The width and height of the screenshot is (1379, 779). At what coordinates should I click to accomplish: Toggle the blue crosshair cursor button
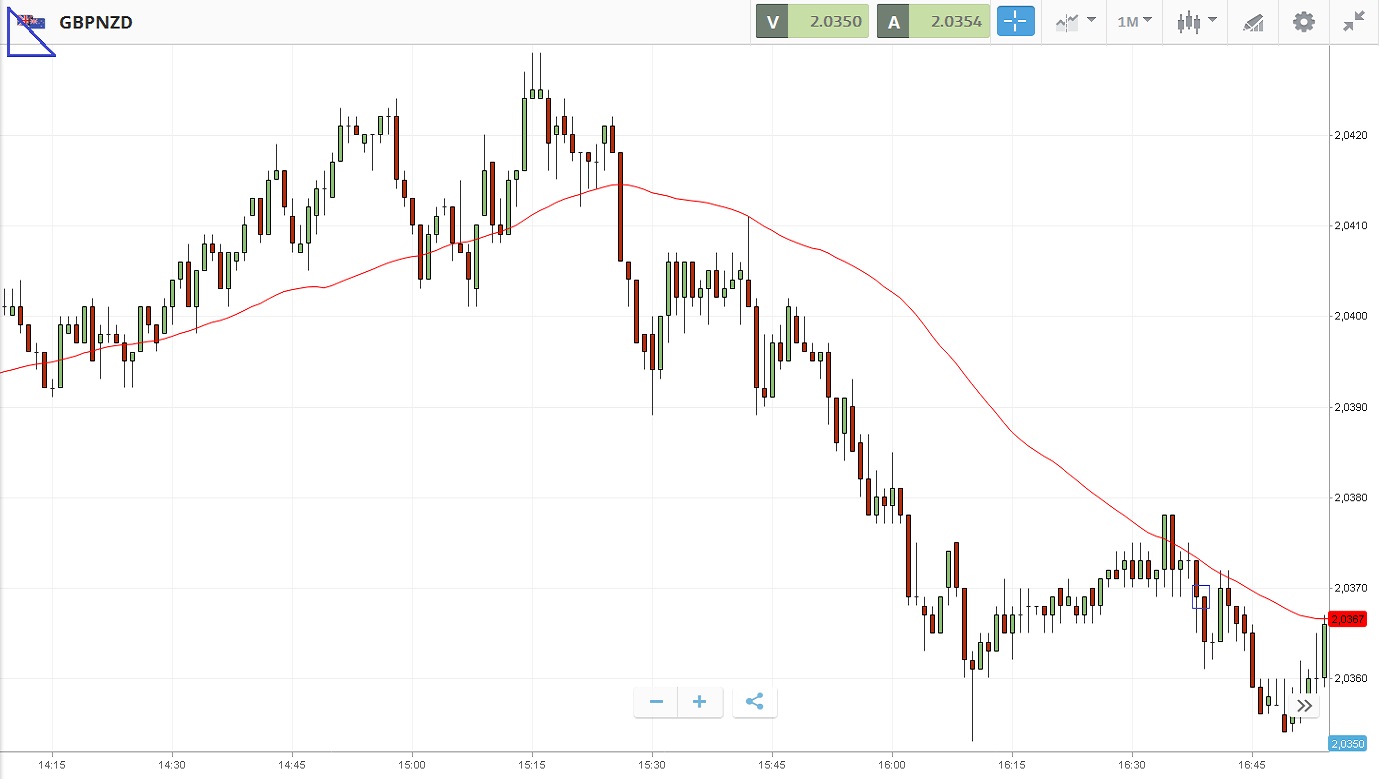[1015, 21]
